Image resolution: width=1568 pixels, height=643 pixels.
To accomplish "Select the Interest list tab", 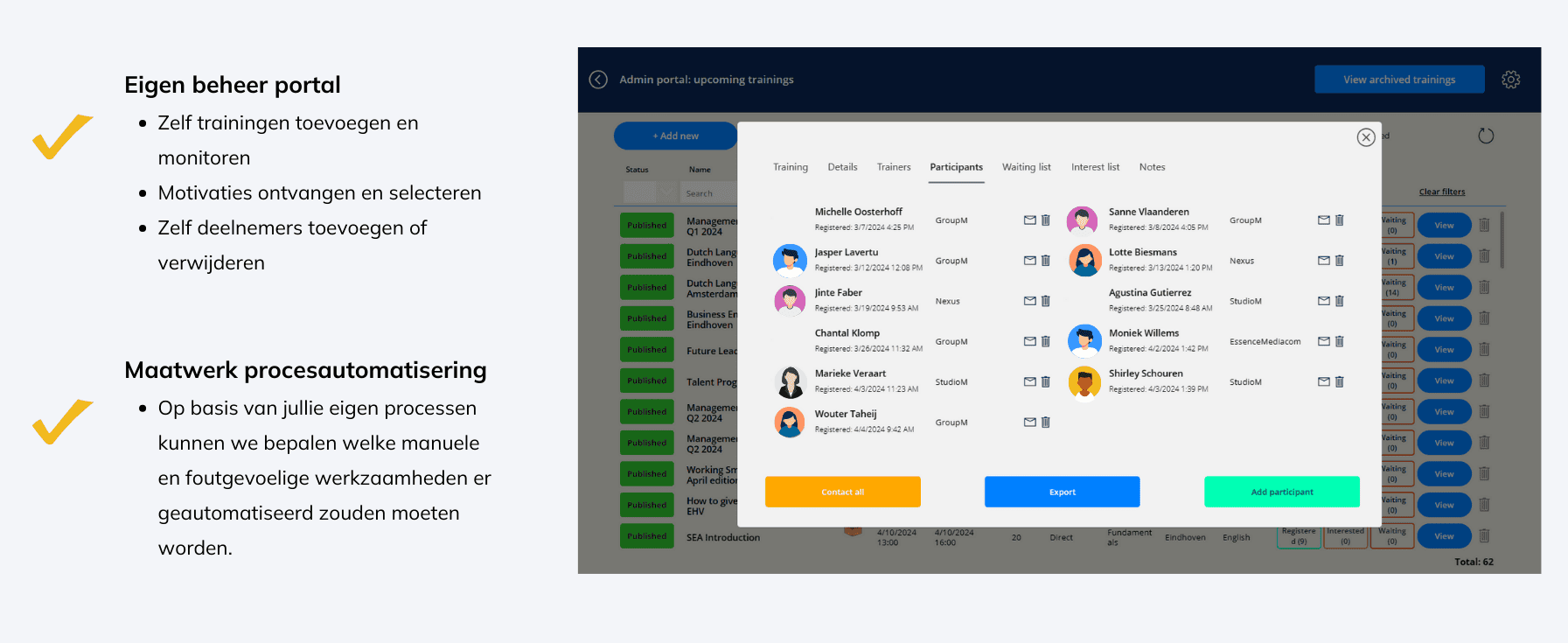I will click(x=1095, y=167).
